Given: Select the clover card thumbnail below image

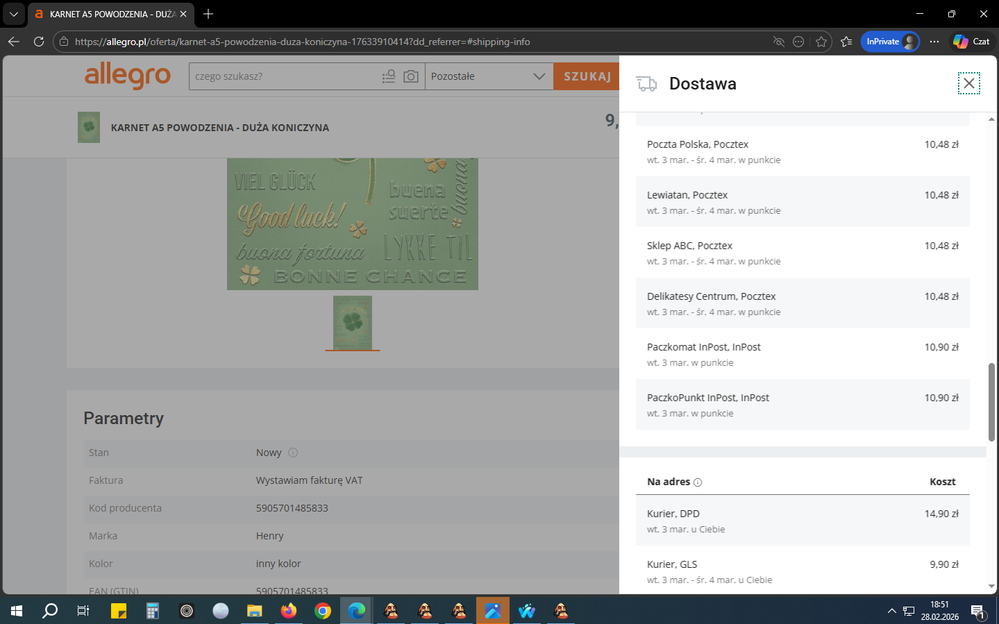Looking at the screenshot, I should 352,322.
